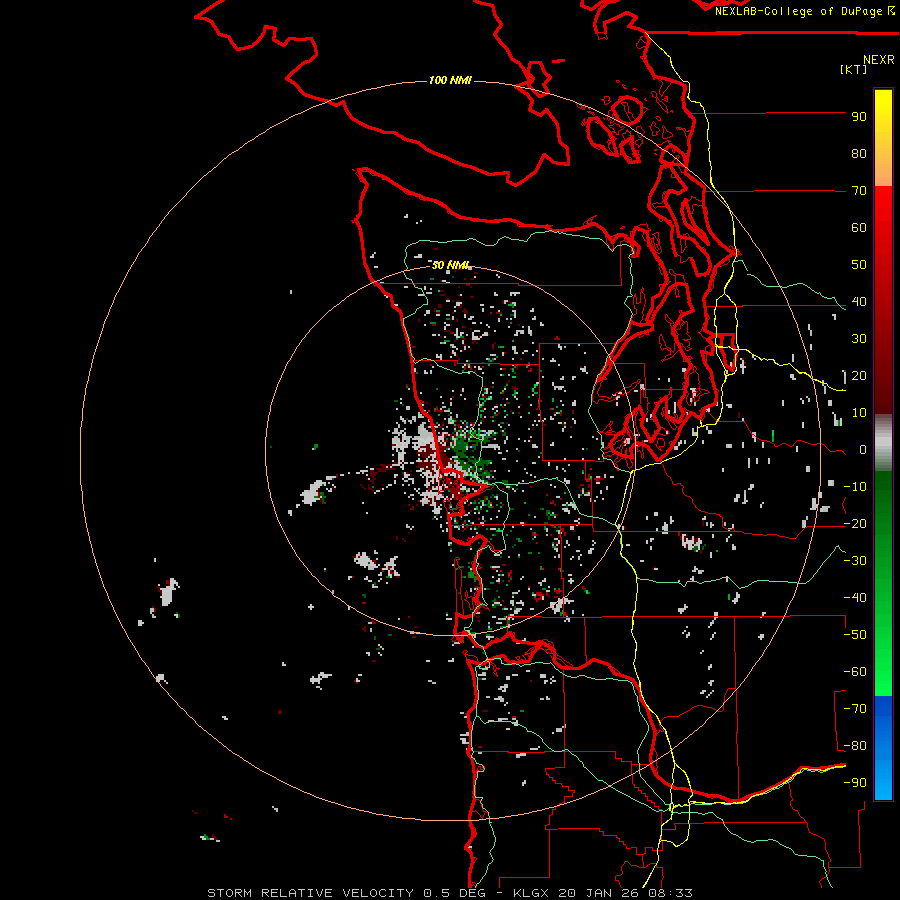900x900 pixels.
Task: Select the -60 knots legend value
Action: click(855, 672)
